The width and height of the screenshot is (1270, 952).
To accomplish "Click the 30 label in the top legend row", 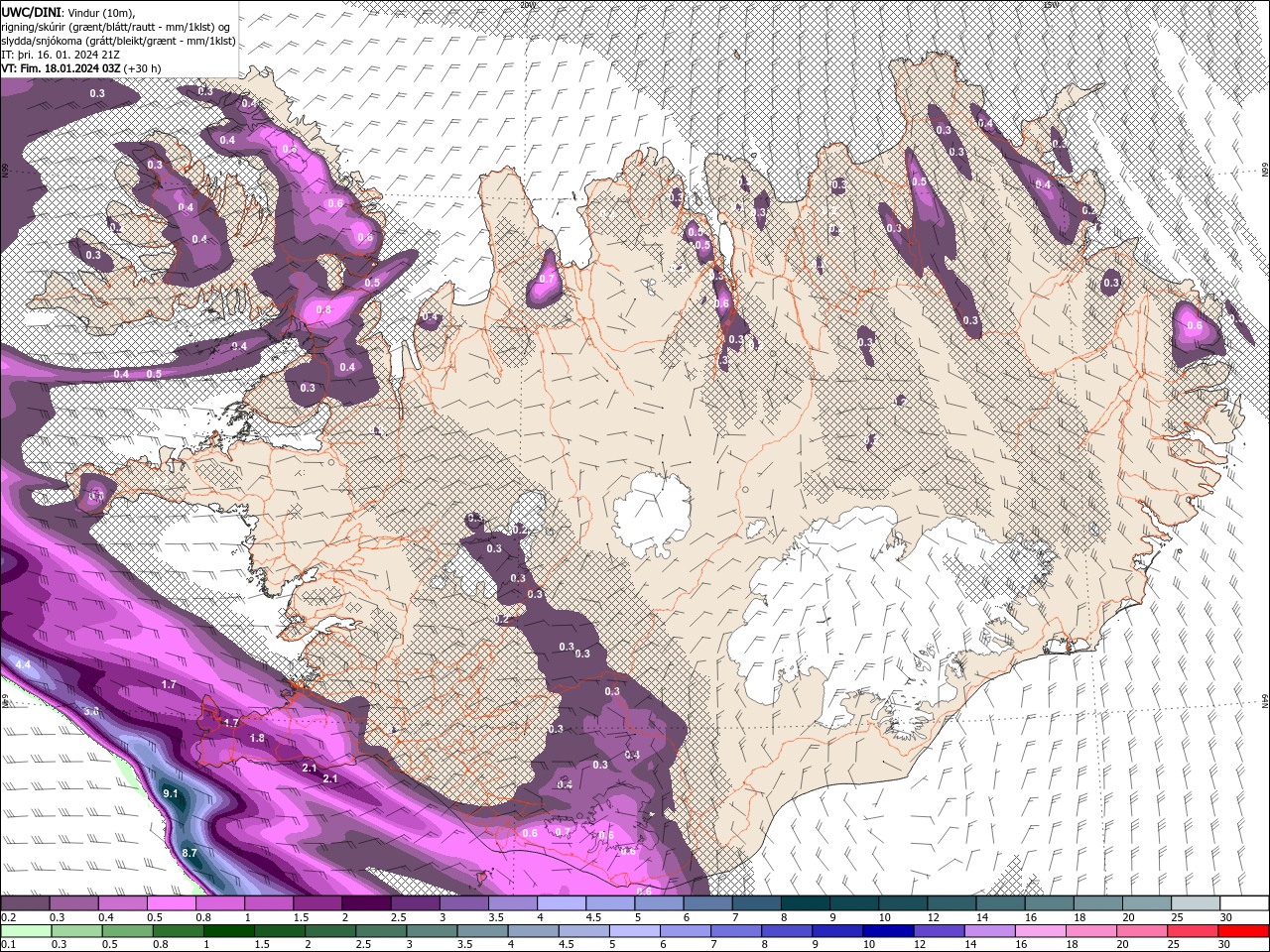I will [x=1226, y=917].
